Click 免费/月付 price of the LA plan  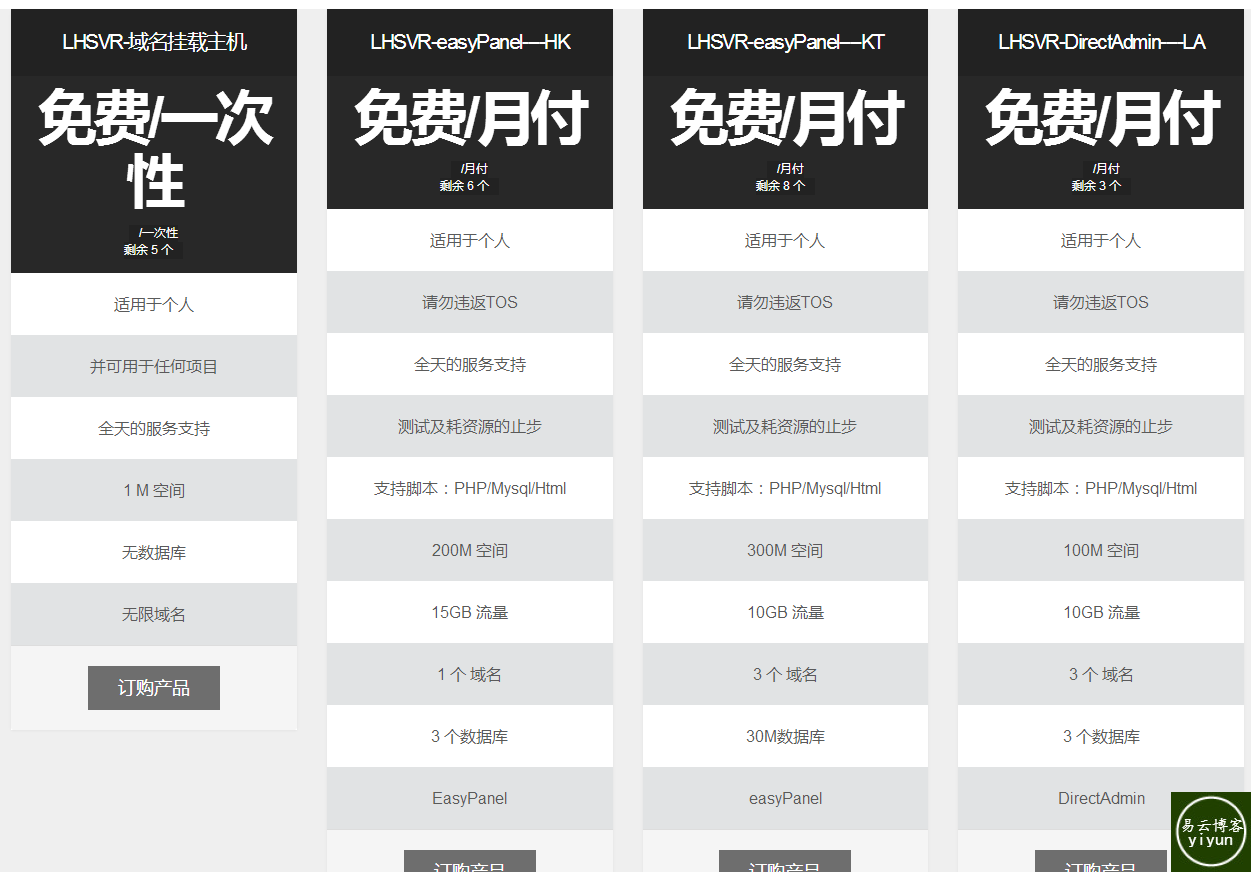tap(1102, 118)
